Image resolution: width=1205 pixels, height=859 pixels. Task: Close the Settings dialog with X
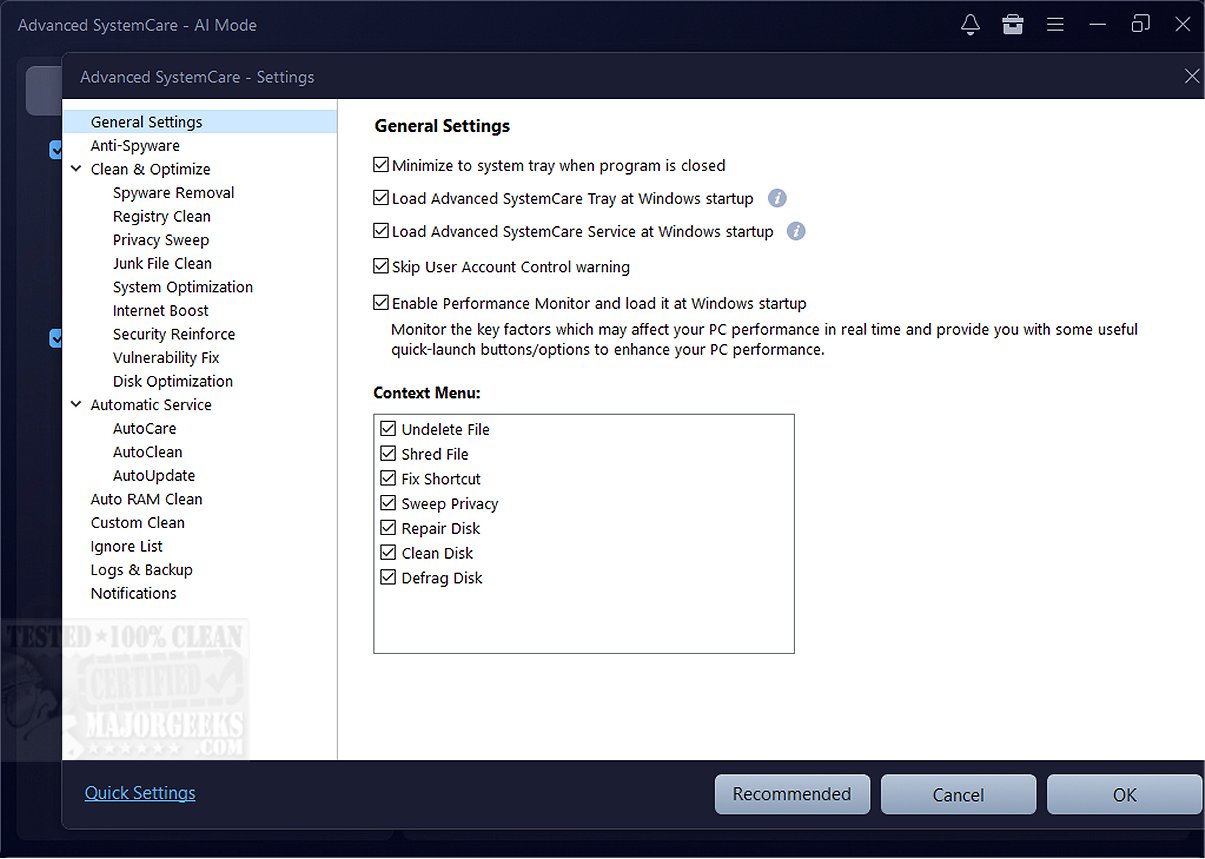tap(1191, 76)
